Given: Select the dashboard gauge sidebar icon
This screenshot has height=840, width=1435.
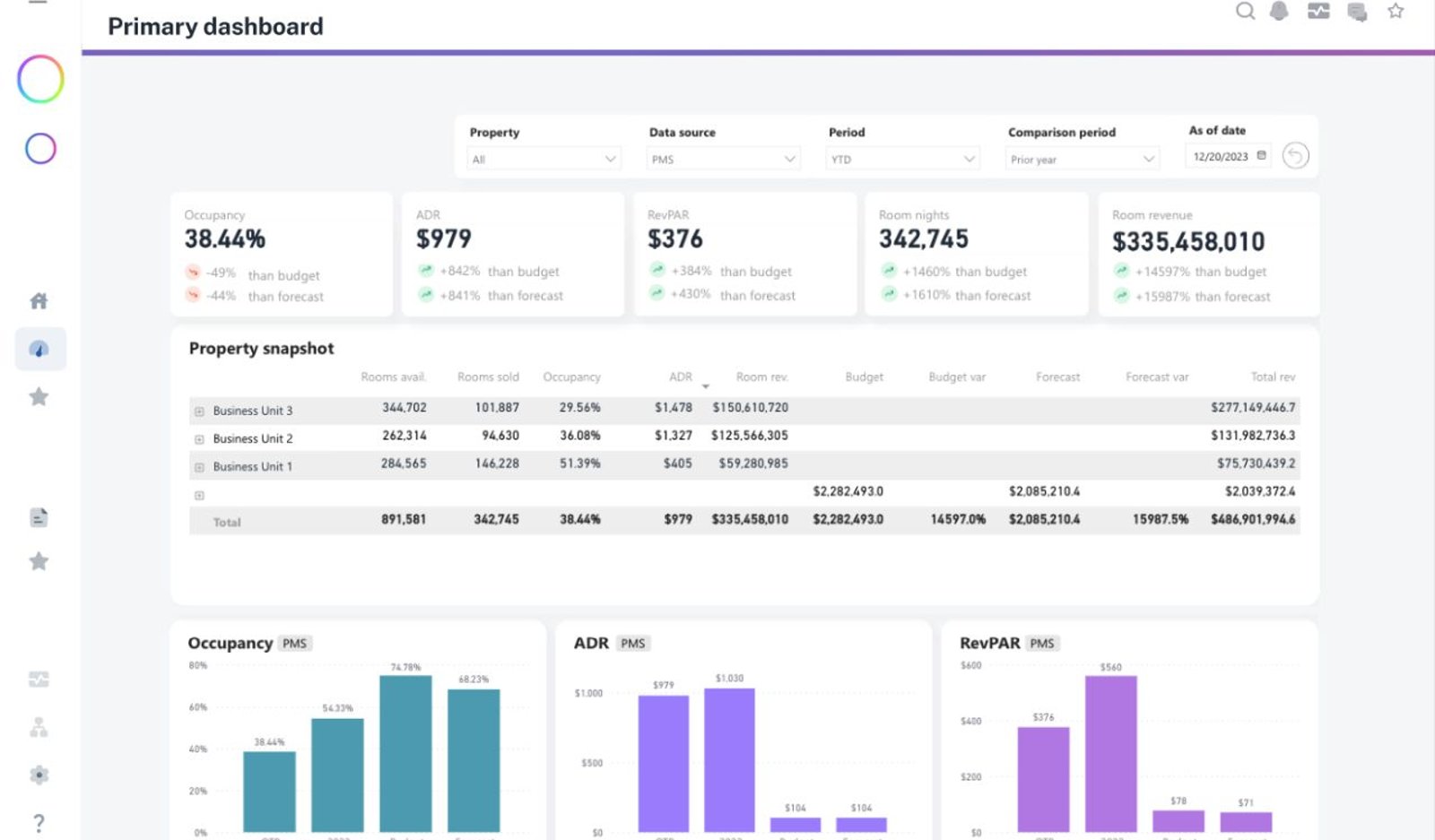Looking at the screenshot, I should click(x=39, y=349).
